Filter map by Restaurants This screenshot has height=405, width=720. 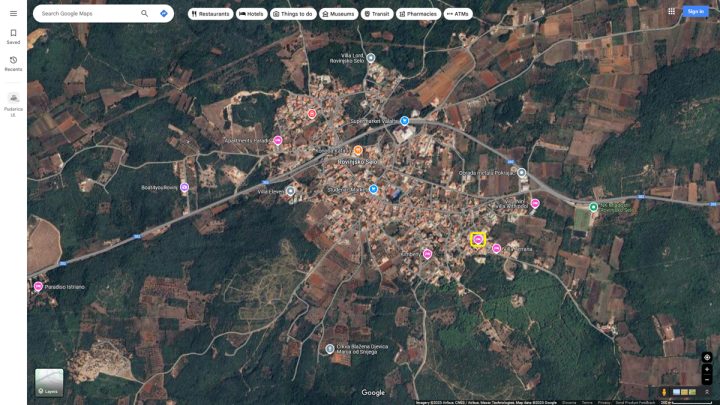210,14
